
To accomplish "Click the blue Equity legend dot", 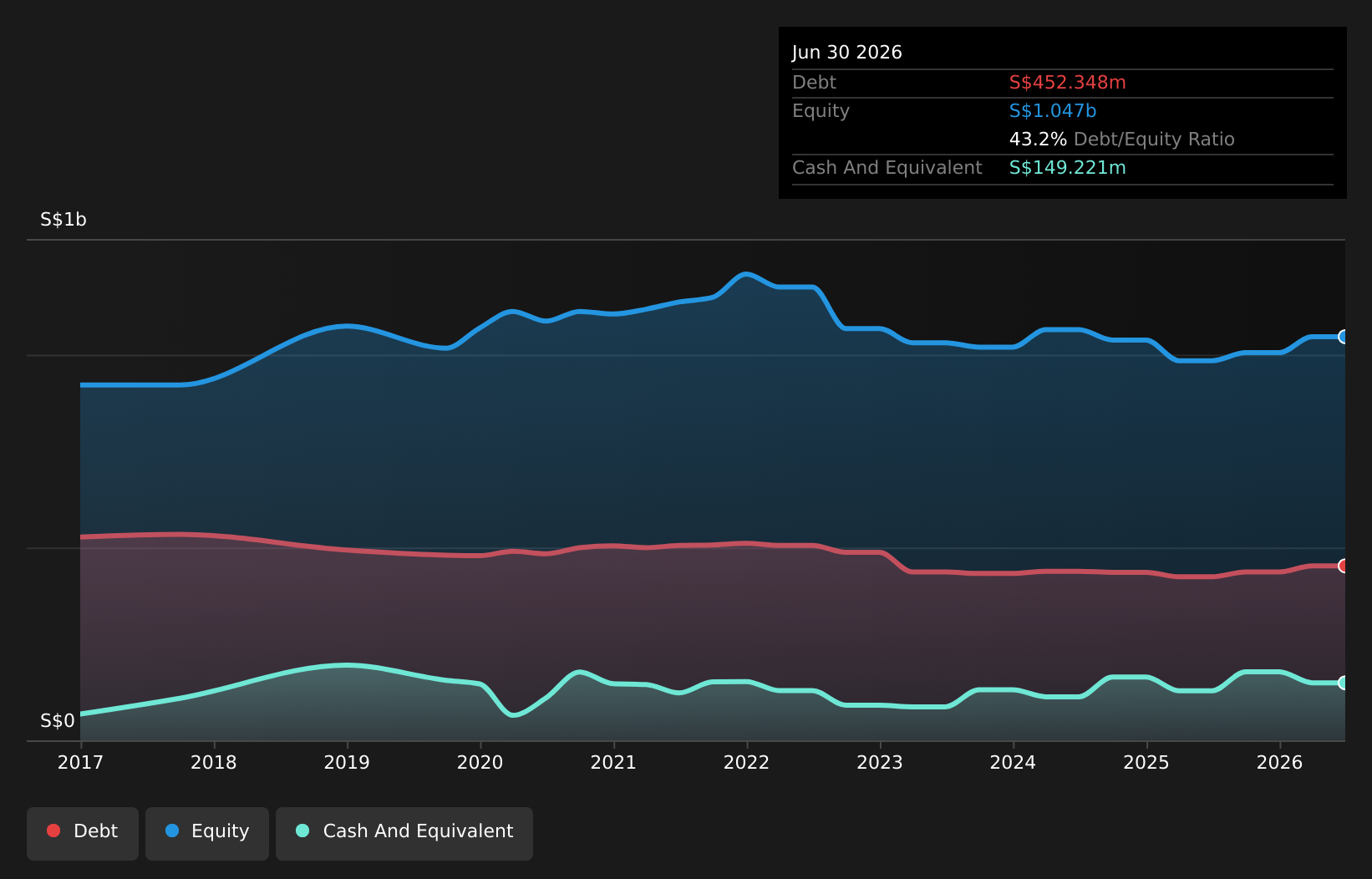I will (x=172, y=831).
